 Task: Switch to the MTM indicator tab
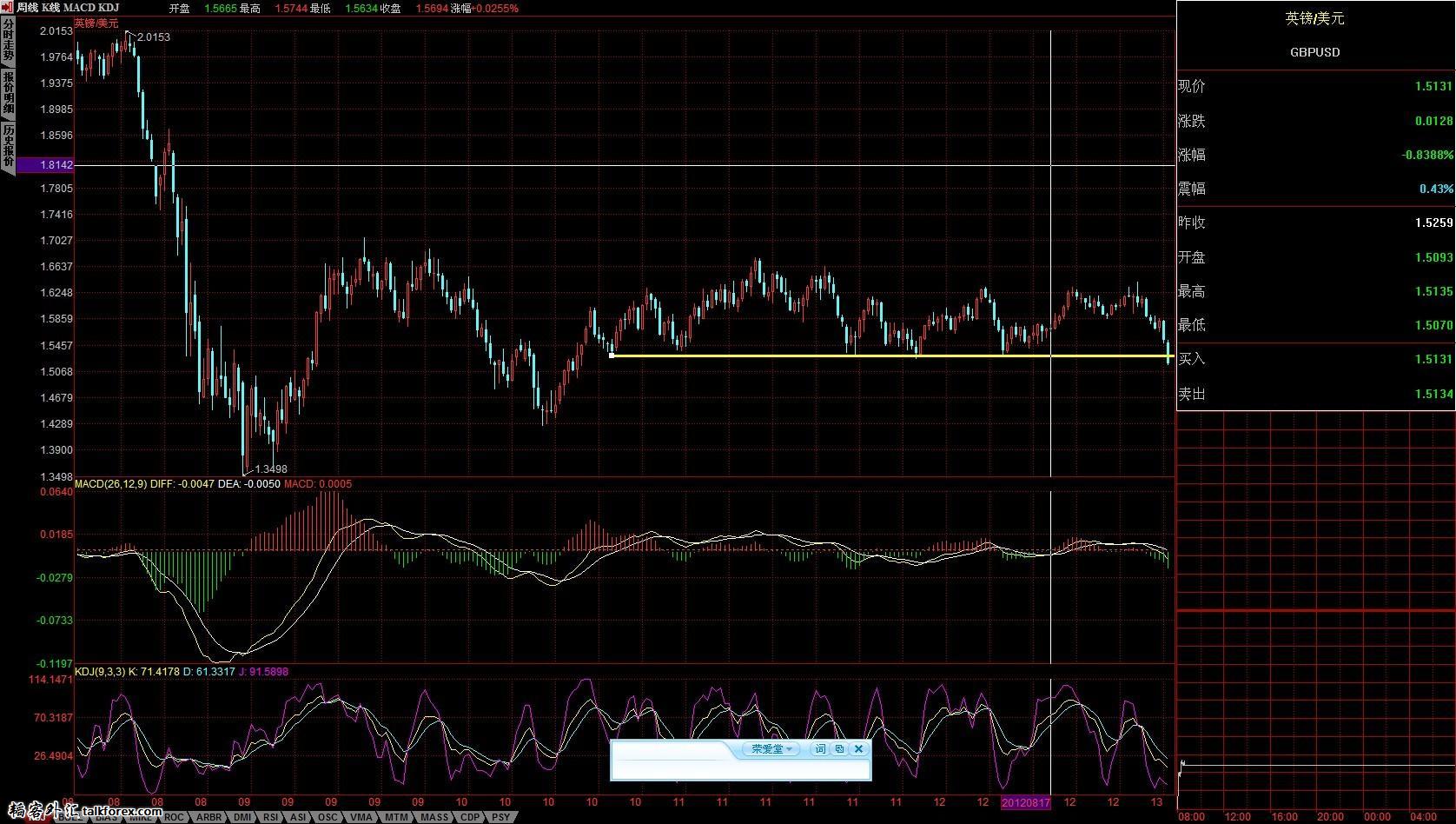pyautogui.click(x=396, y=817)
